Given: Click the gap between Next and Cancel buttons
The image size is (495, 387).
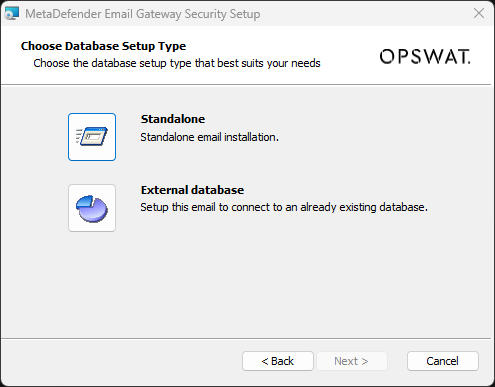Looking at the screenshot, I should (x=397, y=361).
